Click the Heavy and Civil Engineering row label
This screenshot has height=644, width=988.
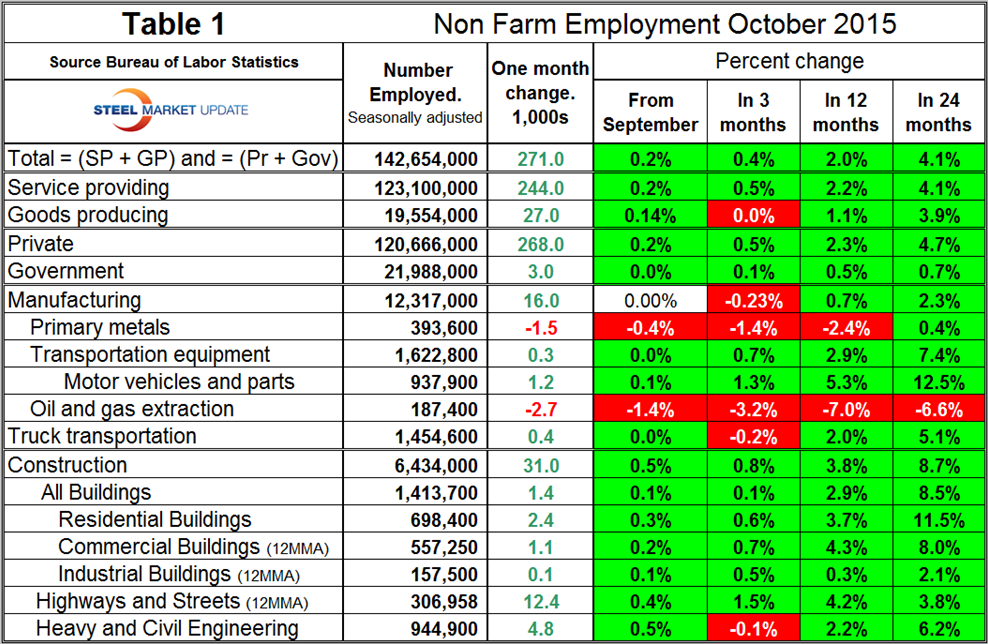click(167, 628)
